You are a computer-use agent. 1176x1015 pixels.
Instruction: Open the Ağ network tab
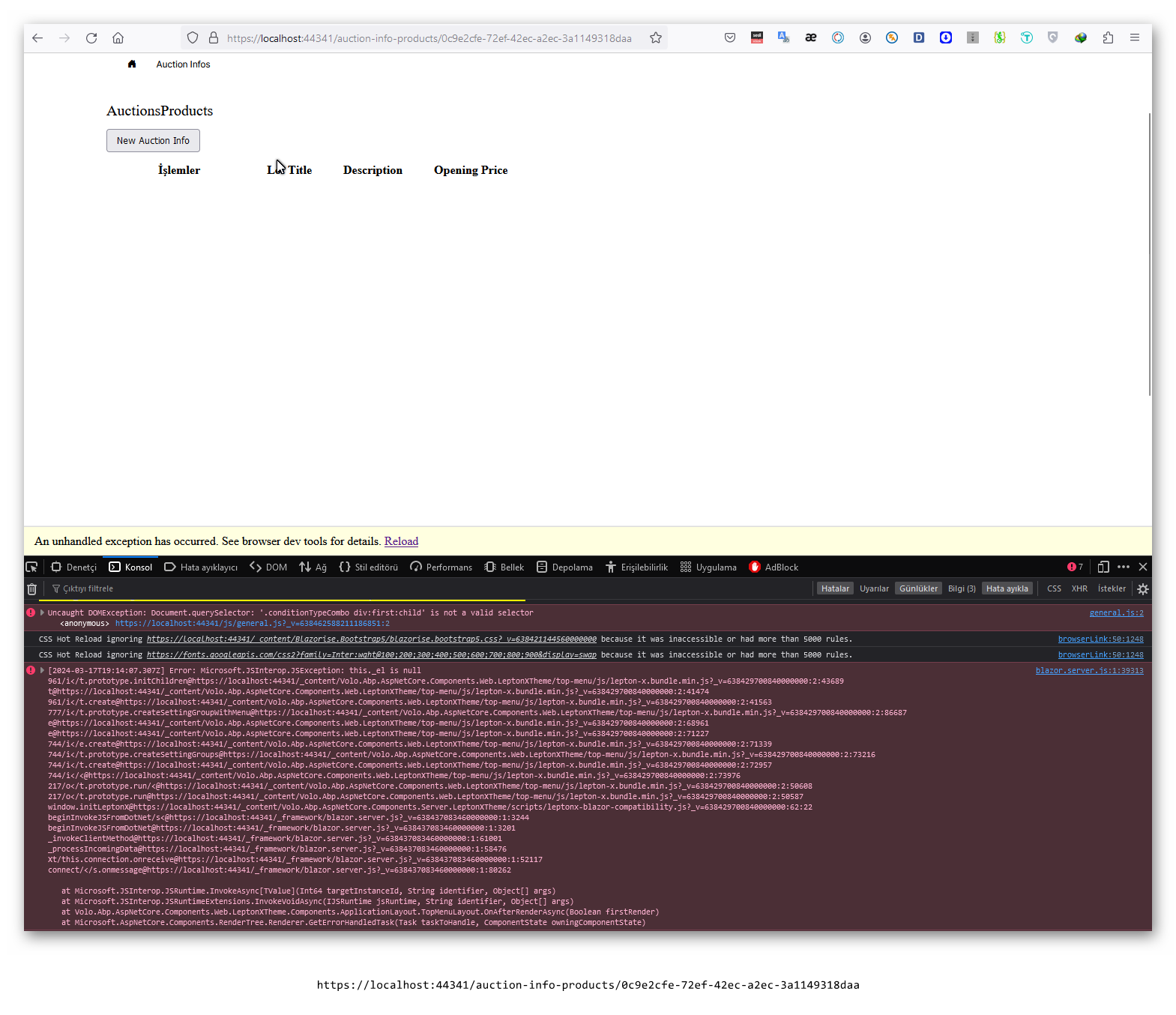click(x=313, y=567)
